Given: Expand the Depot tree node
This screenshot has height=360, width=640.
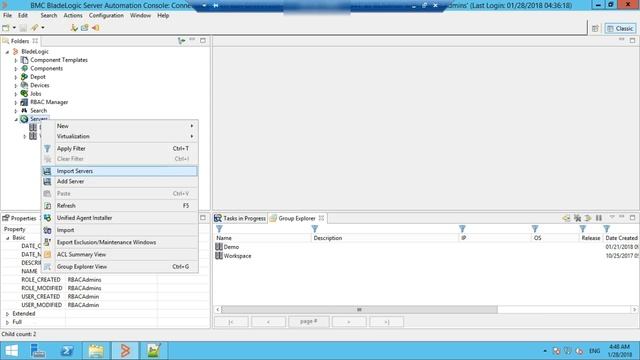Looking at the screenshot, I should pos(16,77).
